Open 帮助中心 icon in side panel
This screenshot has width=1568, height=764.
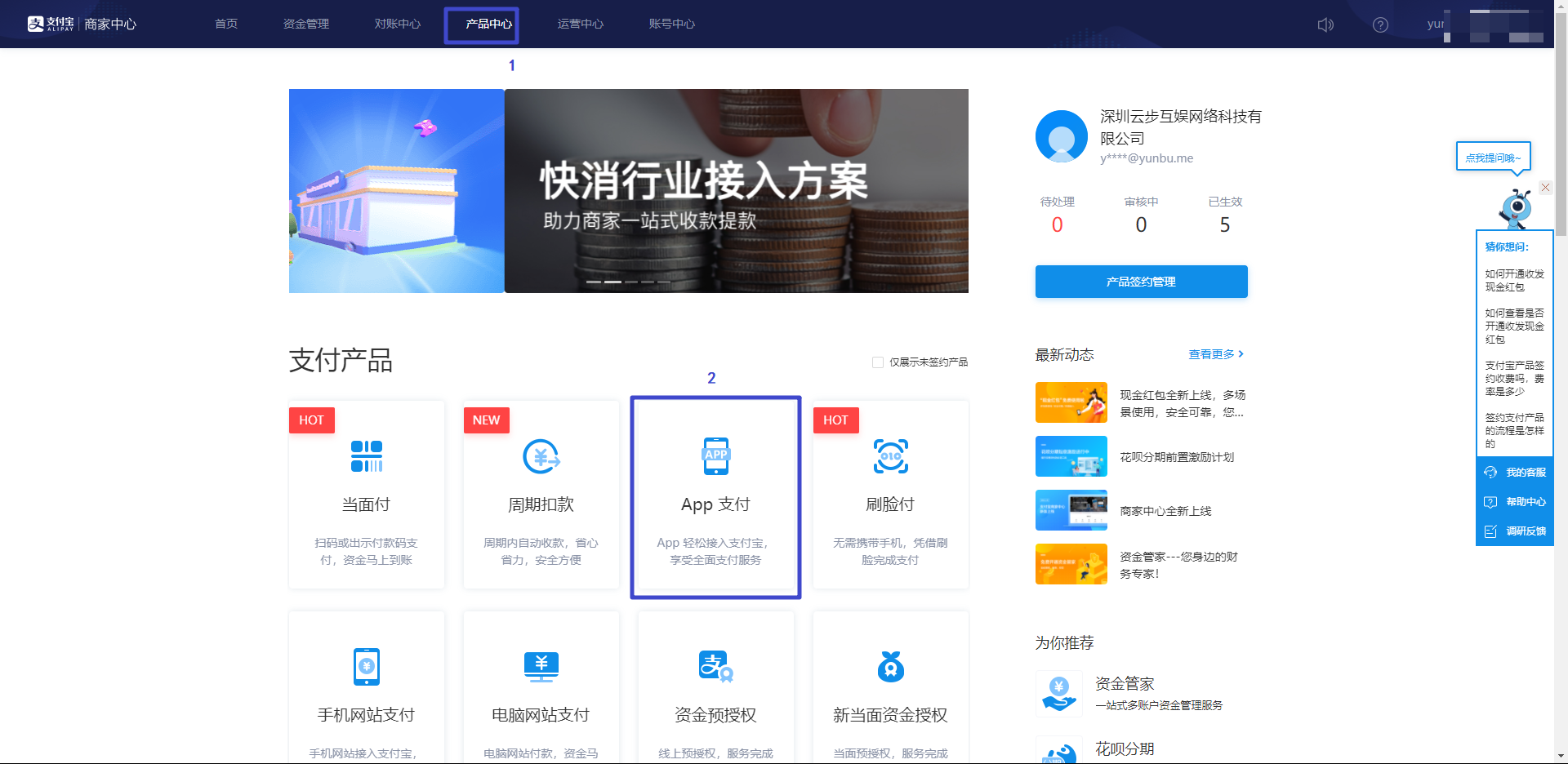tap(1490, 502)
